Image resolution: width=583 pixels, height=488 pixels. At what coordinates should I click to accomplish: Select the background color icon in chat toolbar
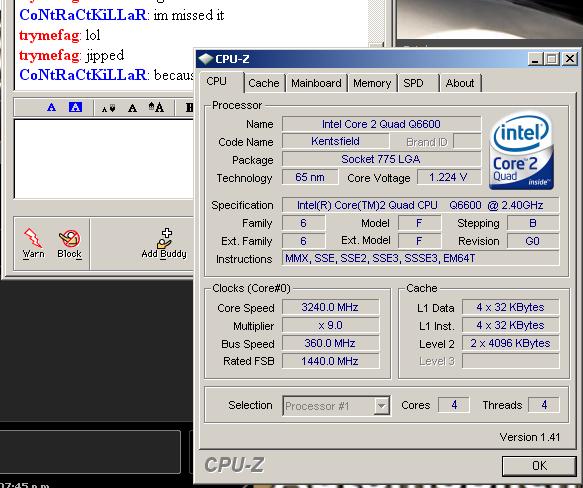pyautogui.click(x=75, y=107)
